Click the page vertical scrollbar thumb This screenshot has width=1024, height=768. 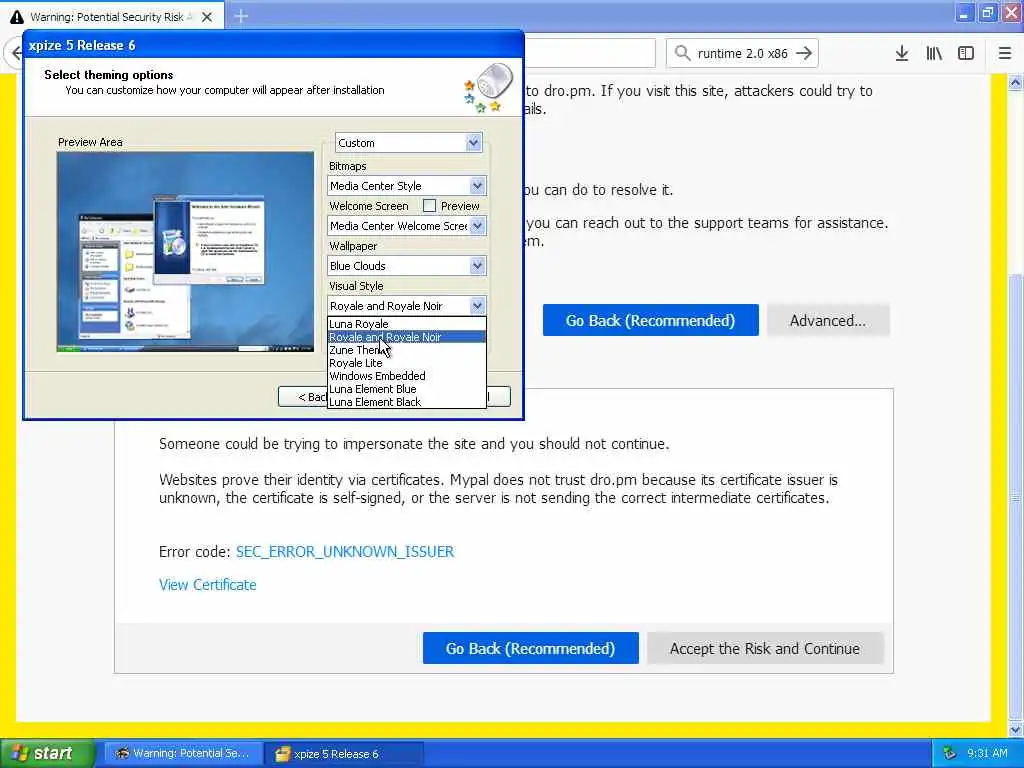[x=1016, y=496]
